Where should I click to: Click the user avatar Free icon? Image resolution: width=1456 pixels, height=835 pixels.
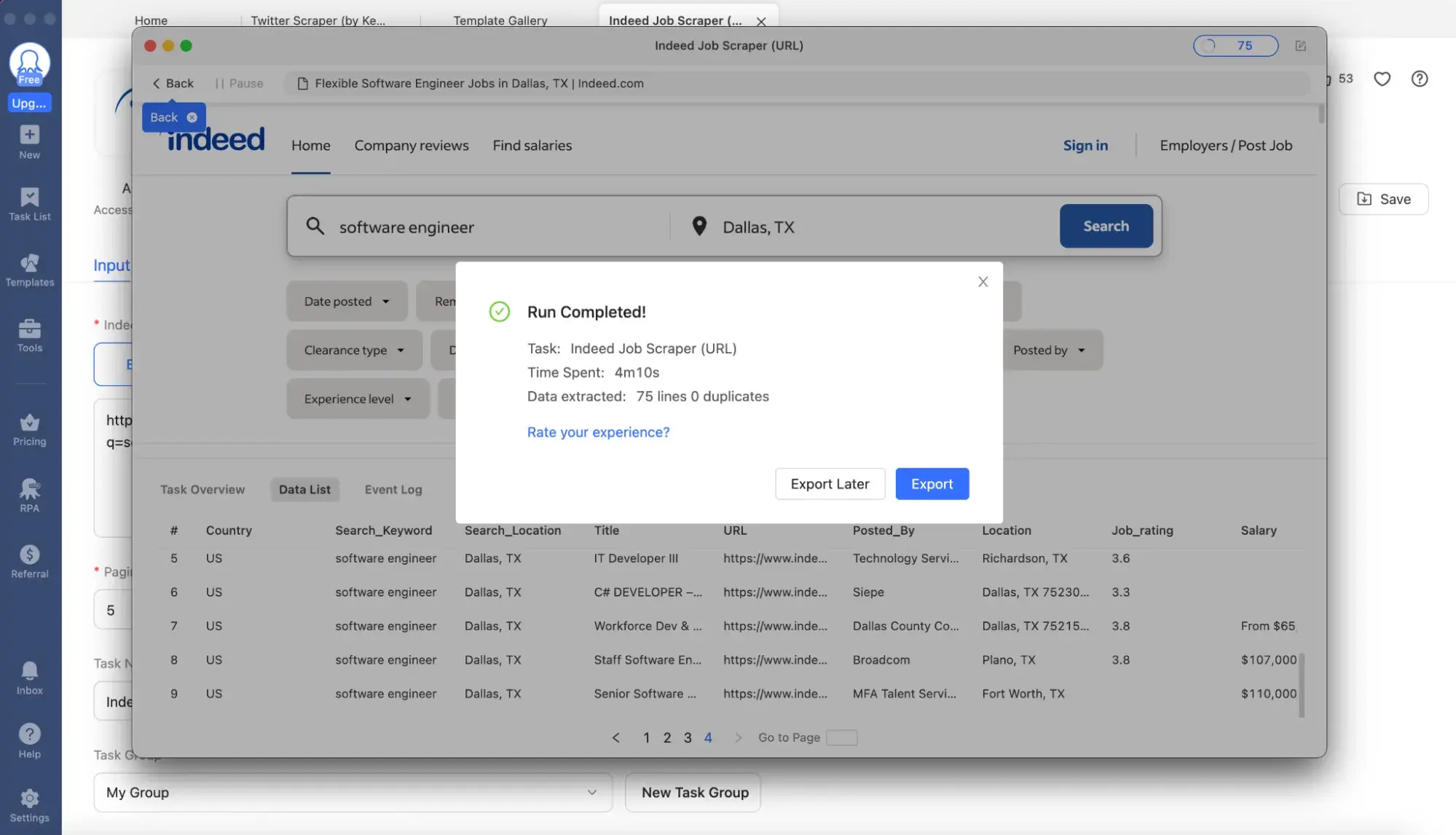click(29, 64)
